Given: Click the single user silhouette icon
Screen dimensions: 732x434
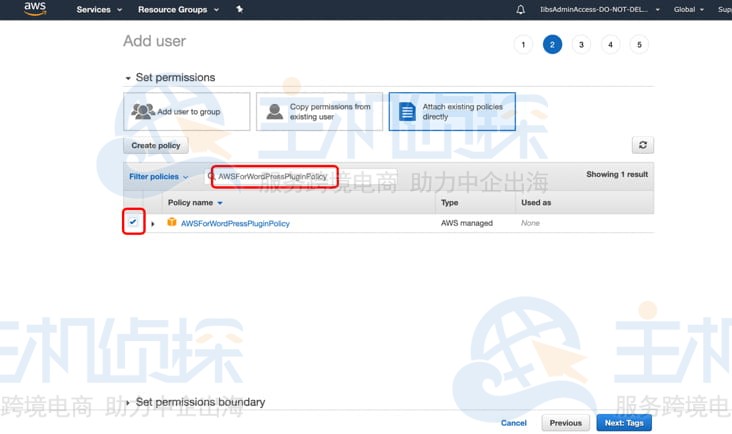Looking at the screenshot, I should click(274, 112).
